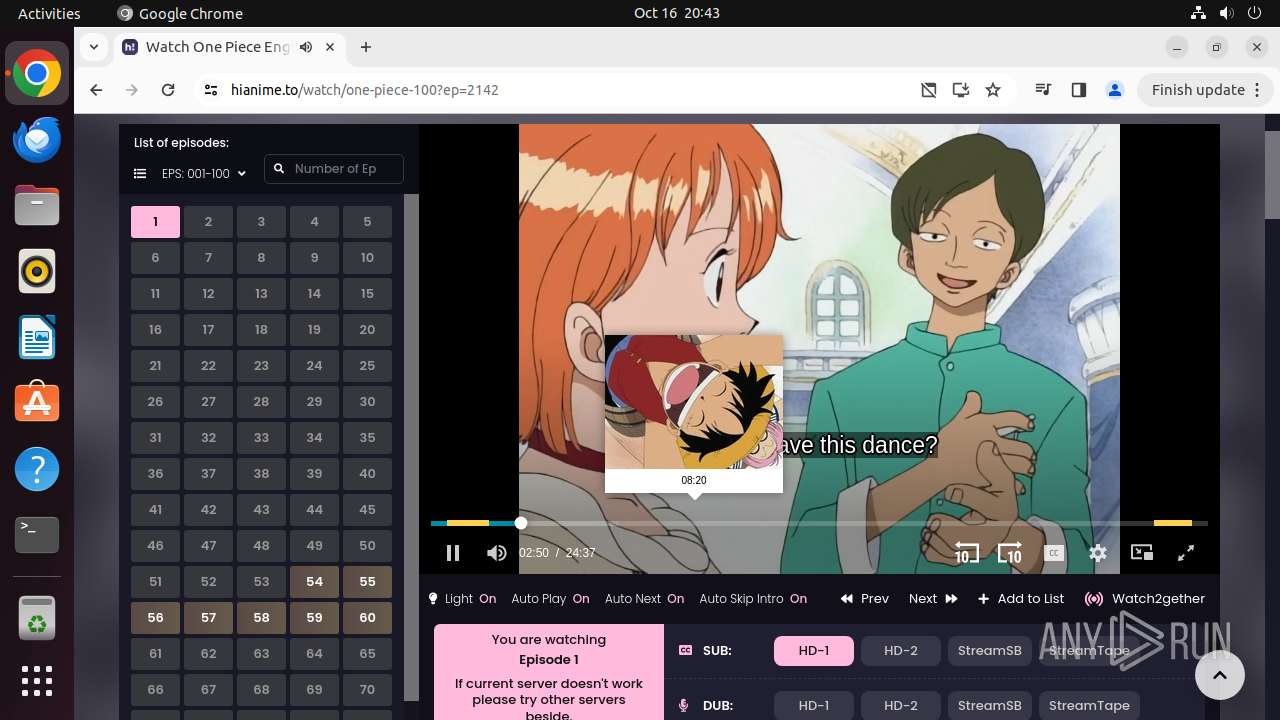The height and width of the screenshot is (720, 1280).
Task: Rewind video 10 seconds
Action: point(966,553)
